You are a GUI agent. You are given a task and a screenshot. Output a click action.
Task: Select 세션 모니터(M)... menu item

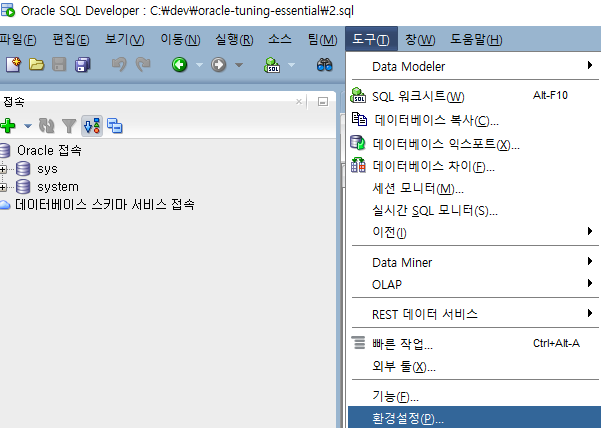click(x=473, y=188)
